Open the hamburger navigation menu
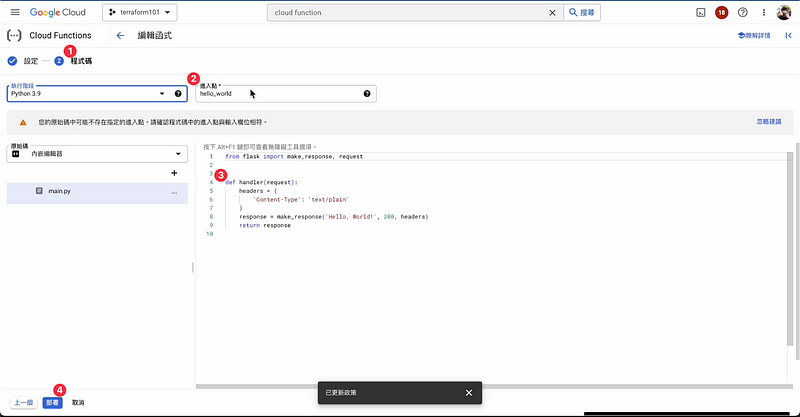The height and width of the screenshot is (417, 800). (x=15, y=12)
